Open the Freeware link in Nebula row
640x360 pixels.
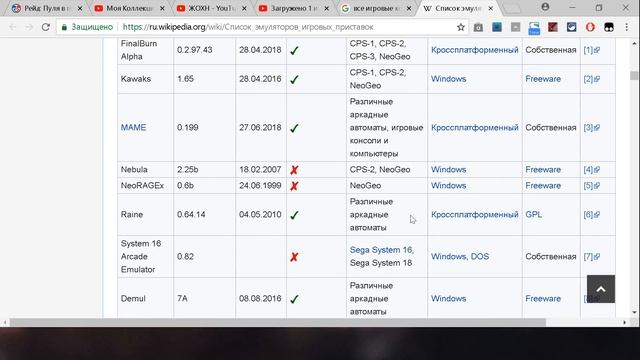pyautogui.click(x=543, y=169)
